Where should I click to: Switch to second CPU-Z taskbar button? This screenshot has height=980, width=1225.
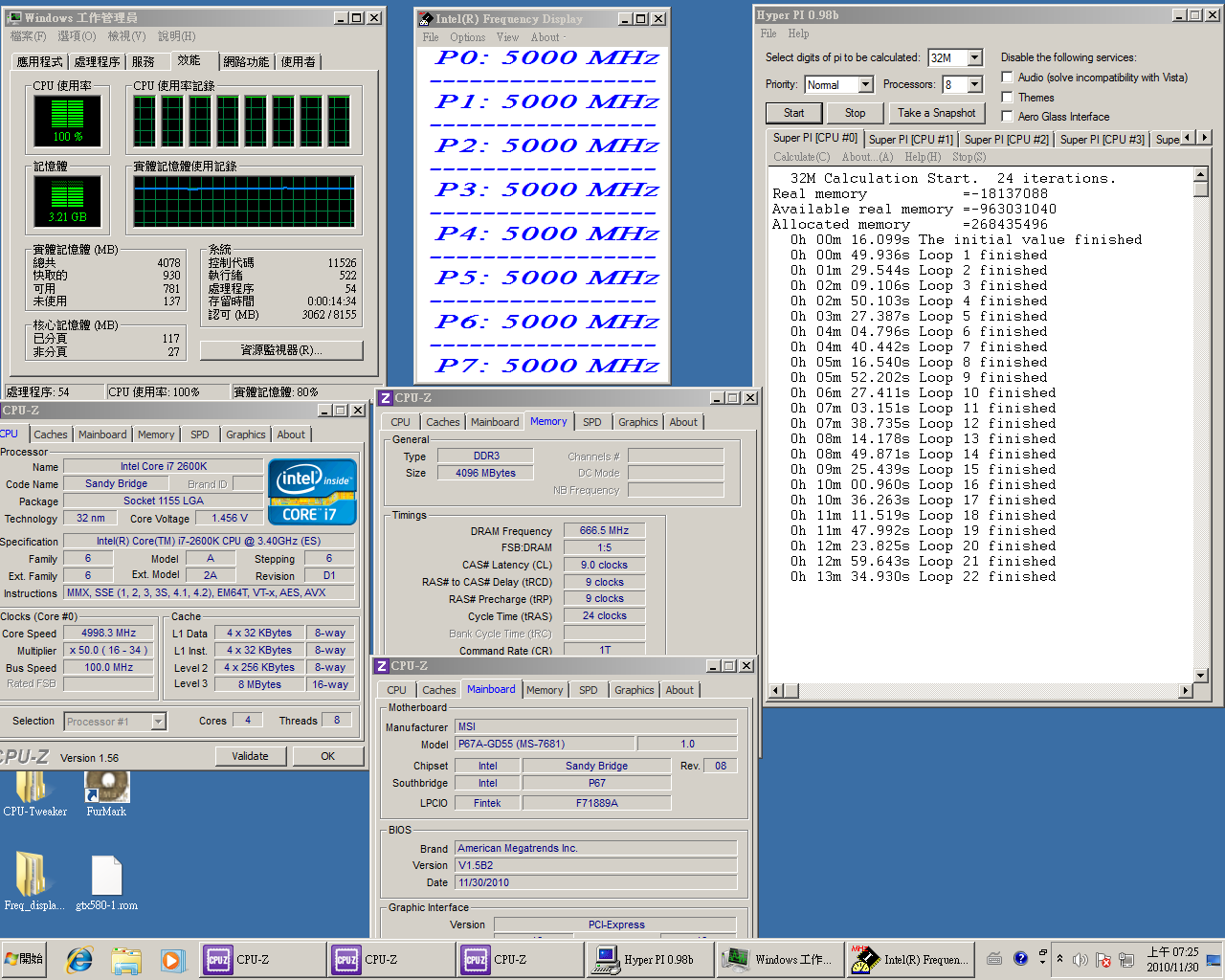390,959
